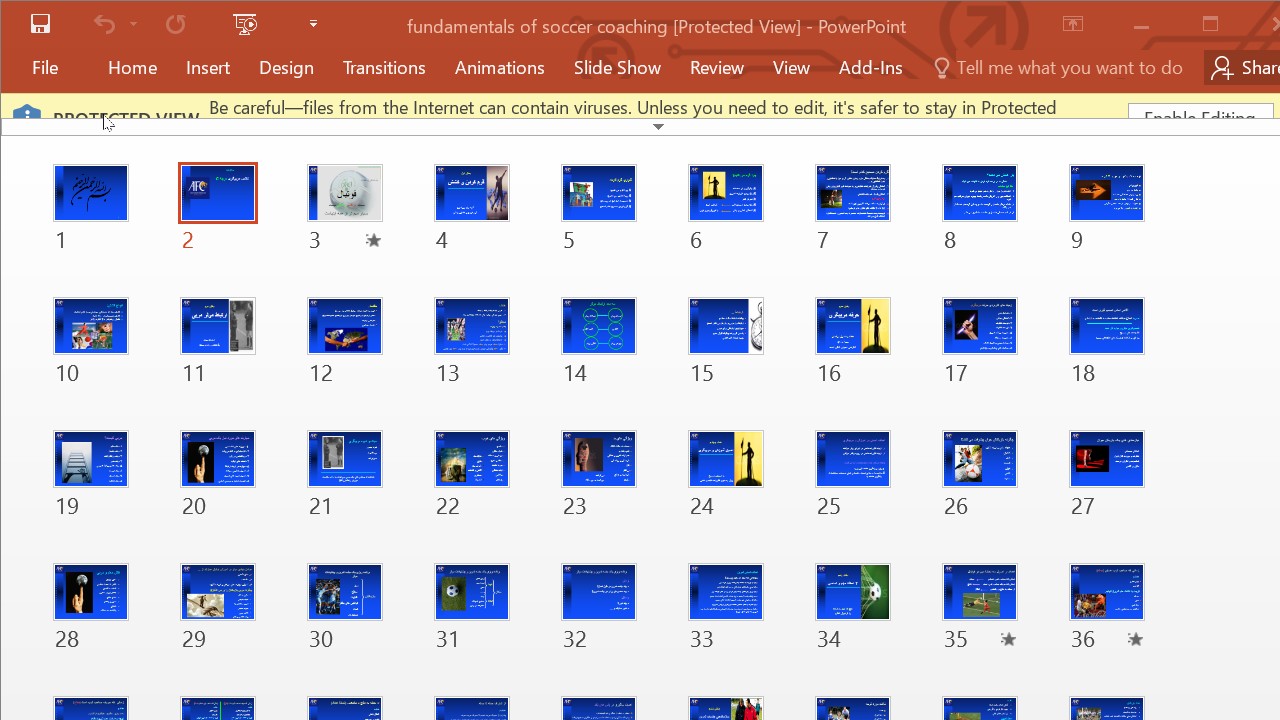Select slide 4 thumbnail

click(x=472, y=193)
